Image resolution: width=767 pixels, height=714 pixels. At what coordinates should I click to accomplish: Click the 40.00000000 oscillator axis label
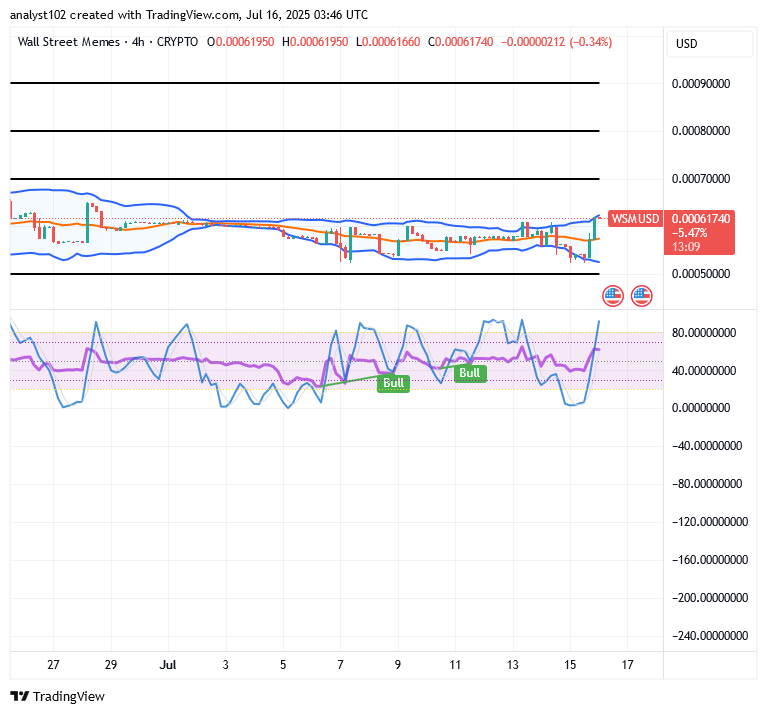pos(703,371)
